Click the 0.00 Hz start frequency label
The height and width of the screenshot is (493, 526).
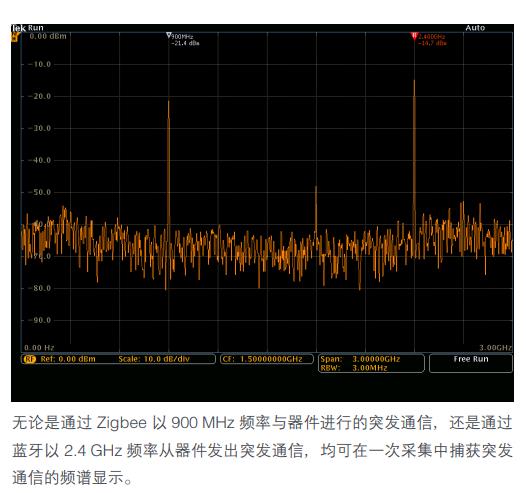pyautogui.click(x=39, y=347)
